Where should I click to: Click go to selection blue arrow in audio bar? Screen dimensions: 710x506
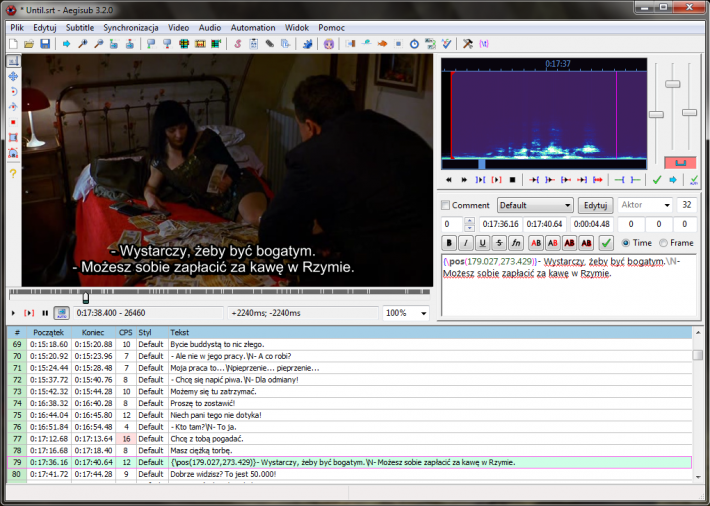[673, 180]
